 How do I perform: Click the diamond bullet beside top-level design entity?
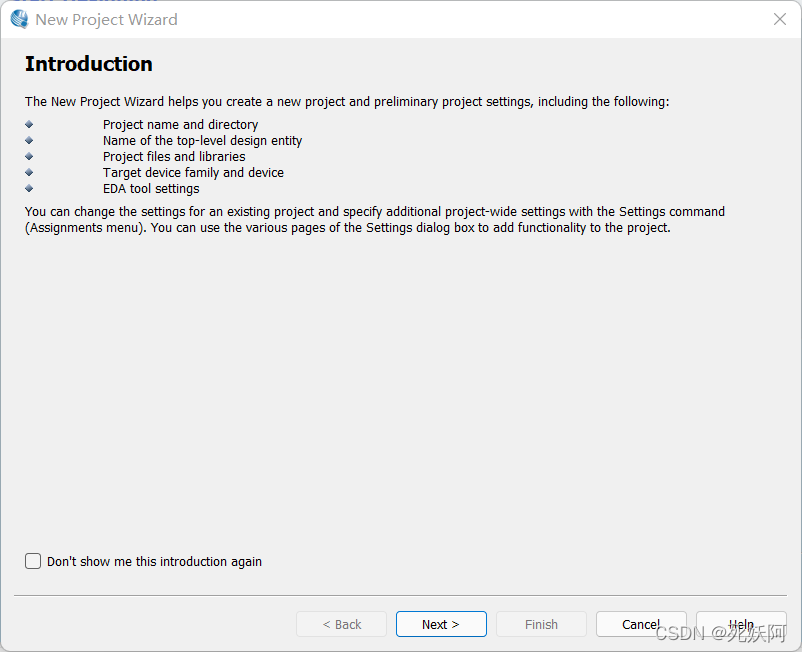tap(29, 140)
